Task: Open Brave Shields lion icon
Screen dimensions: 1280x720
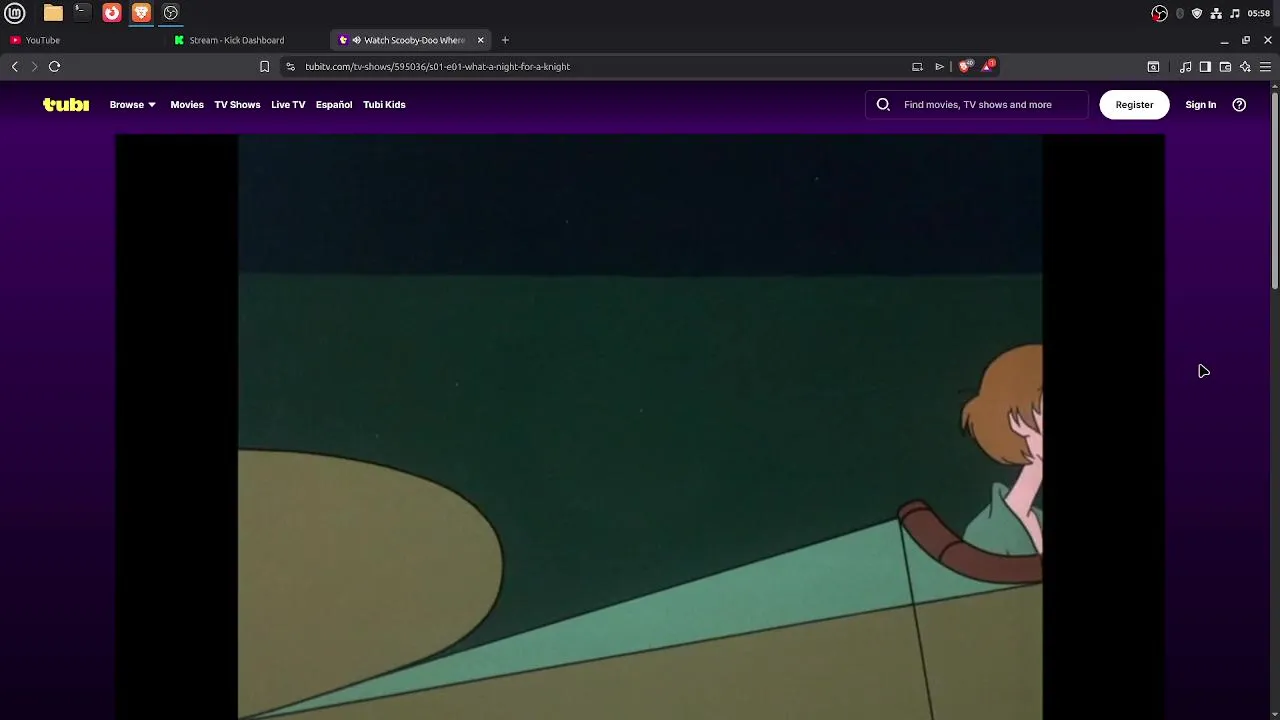Action: coord(964,66)
